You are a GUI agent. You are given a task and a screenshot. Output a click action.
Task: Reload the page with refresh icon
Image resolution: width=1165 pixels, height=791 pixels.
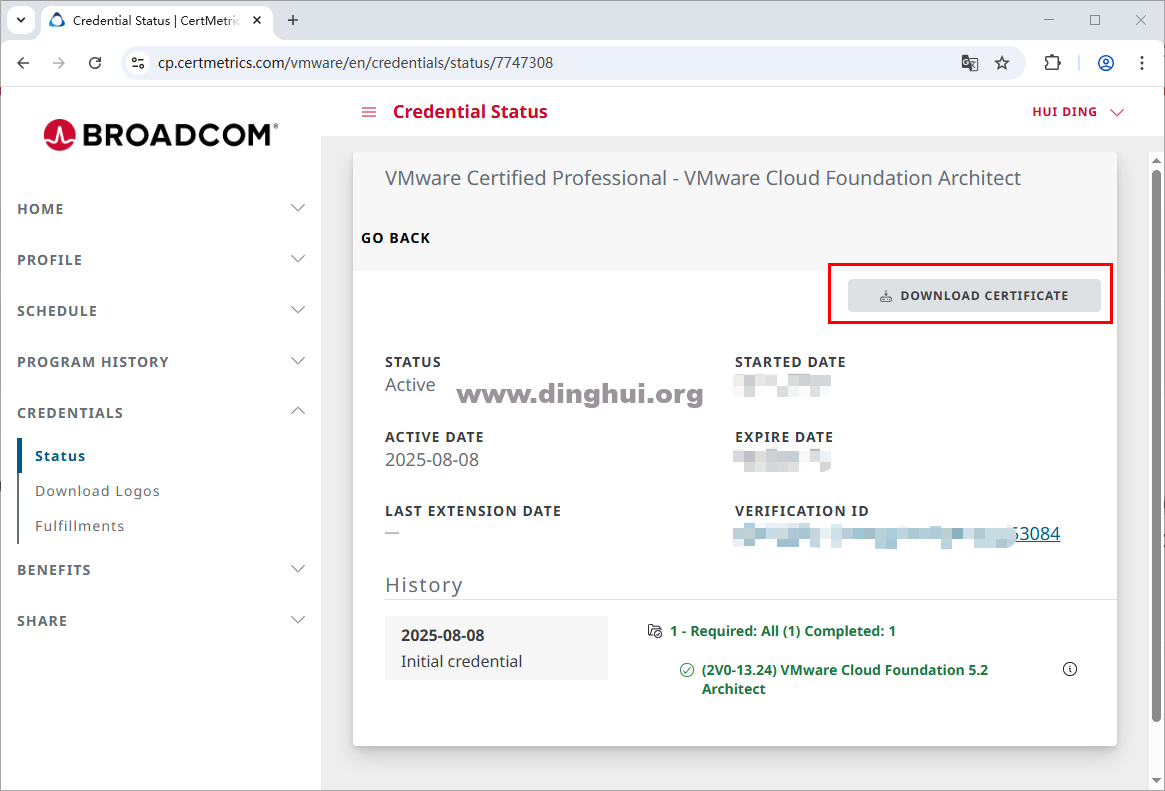point(95,63)
